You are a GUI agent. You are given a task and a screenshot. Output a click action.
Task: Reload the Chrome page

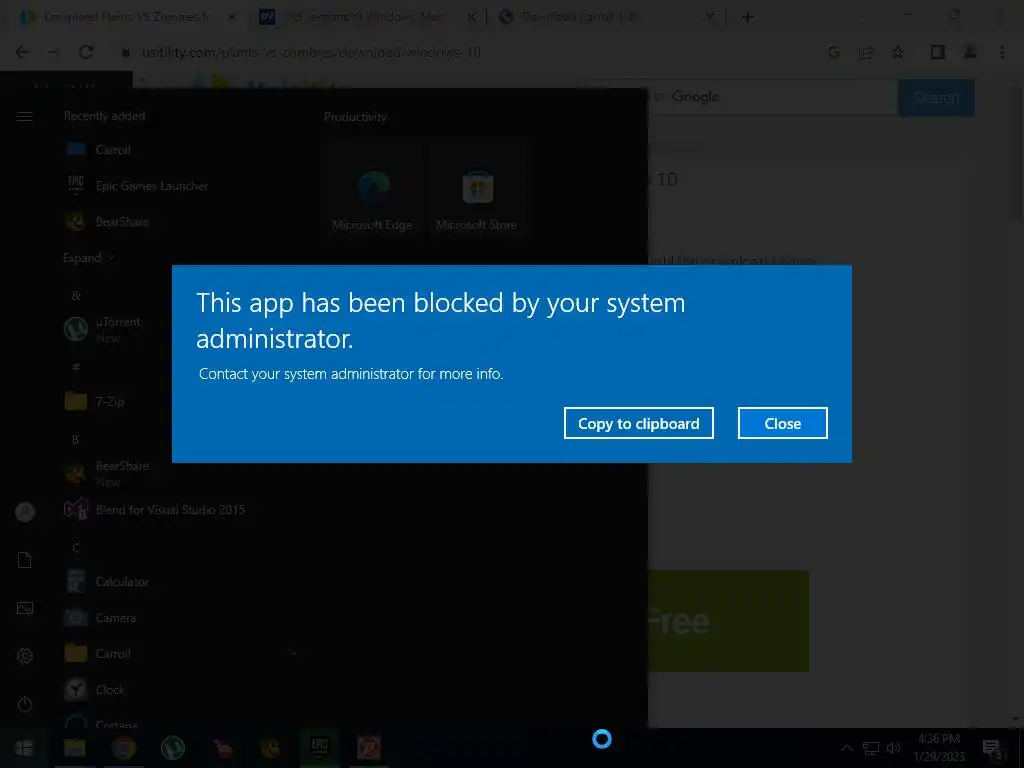(x=86, y=52)
